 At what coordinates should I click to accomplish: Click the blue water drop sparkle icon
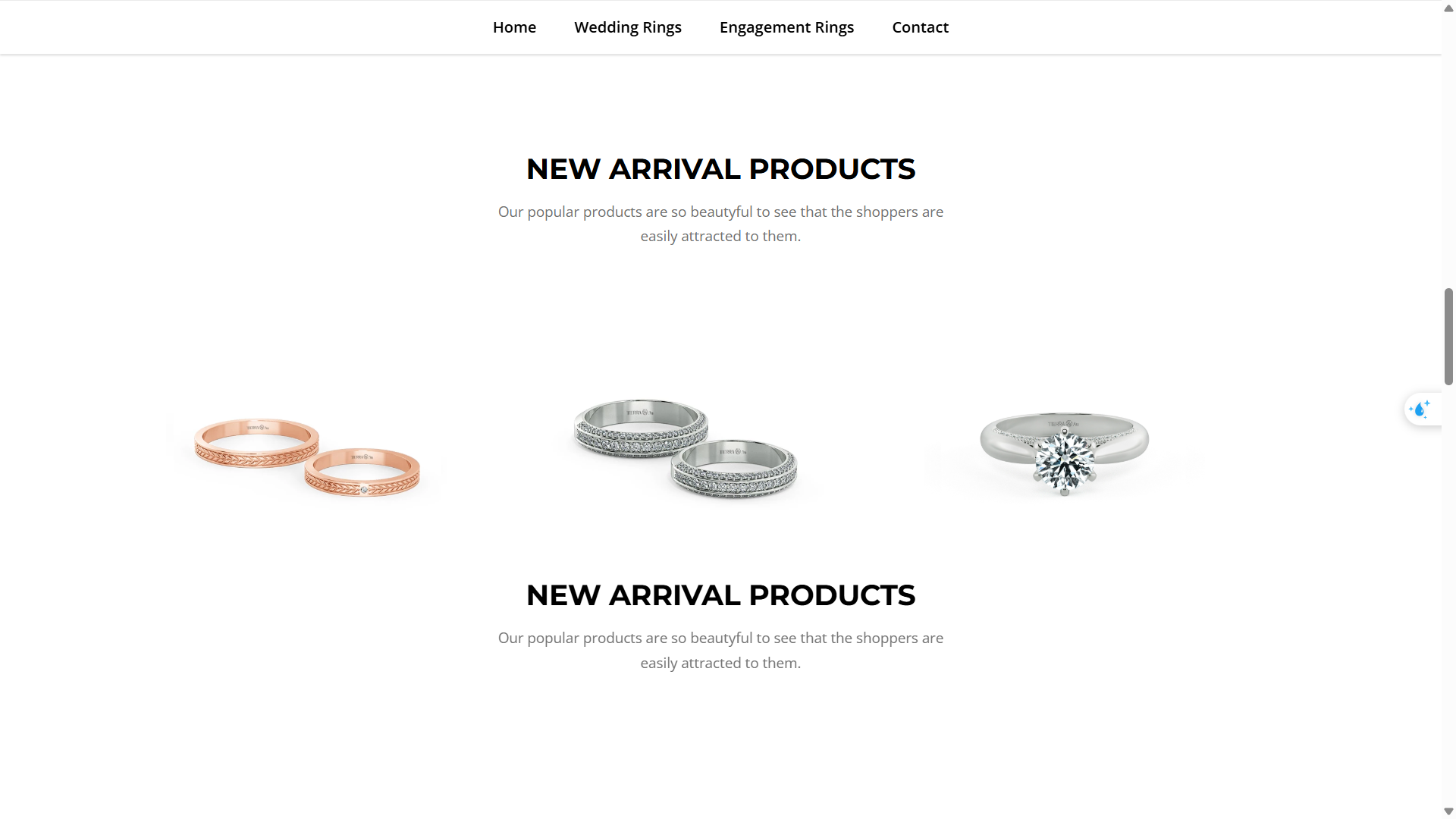pos(1420,409)
